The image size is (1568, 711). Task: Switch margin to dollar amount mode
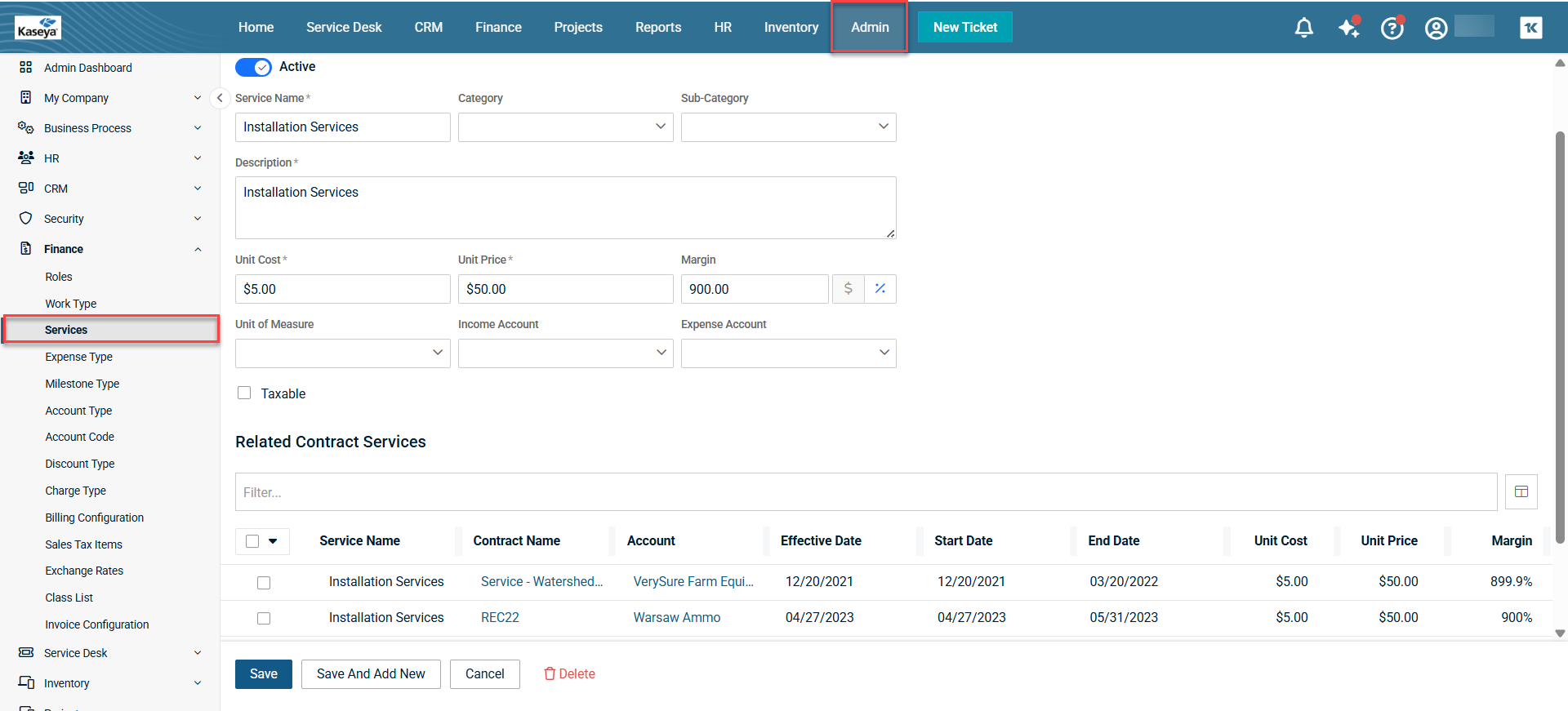tap(848, 289)
